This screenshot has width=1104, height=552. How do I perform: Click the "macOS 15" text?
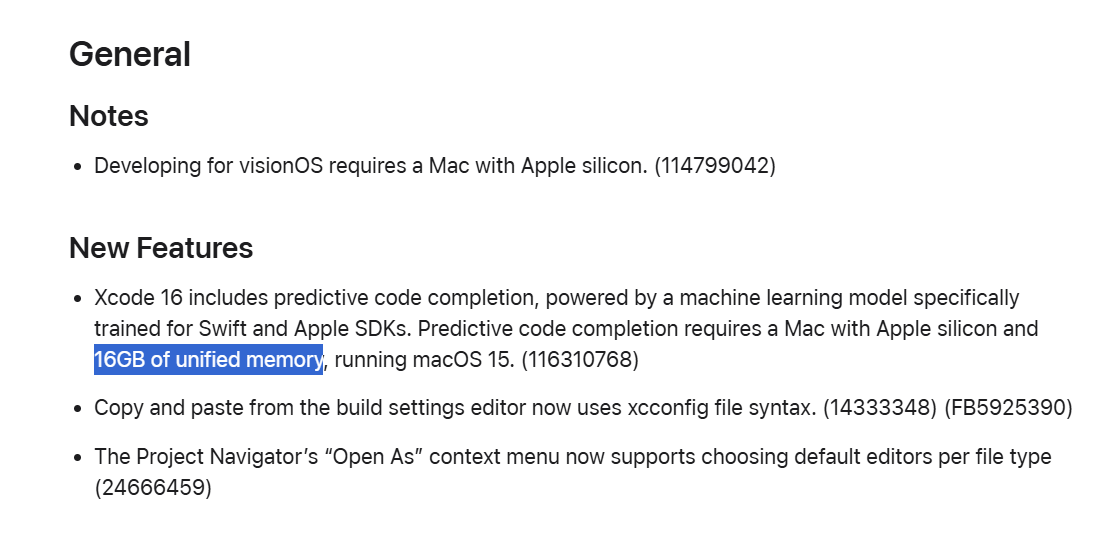point(463,360)
